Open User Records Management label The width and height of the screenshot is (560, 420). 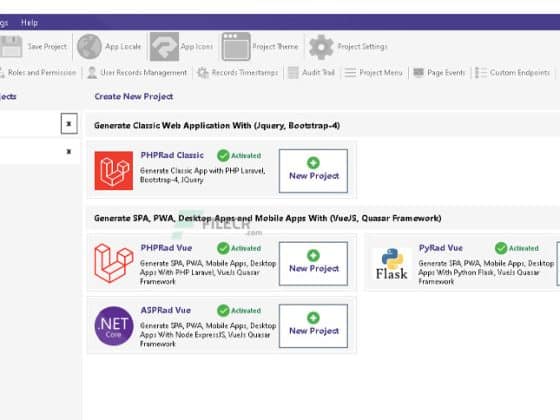(144, 72)
